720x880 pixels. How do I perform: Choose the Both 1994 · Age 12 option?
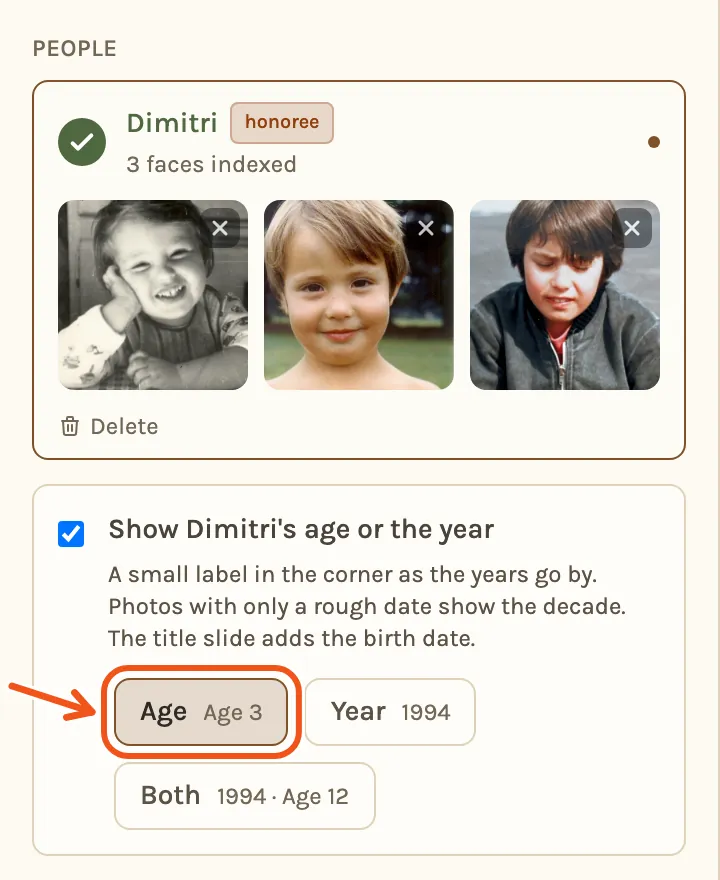click(245, 796)
